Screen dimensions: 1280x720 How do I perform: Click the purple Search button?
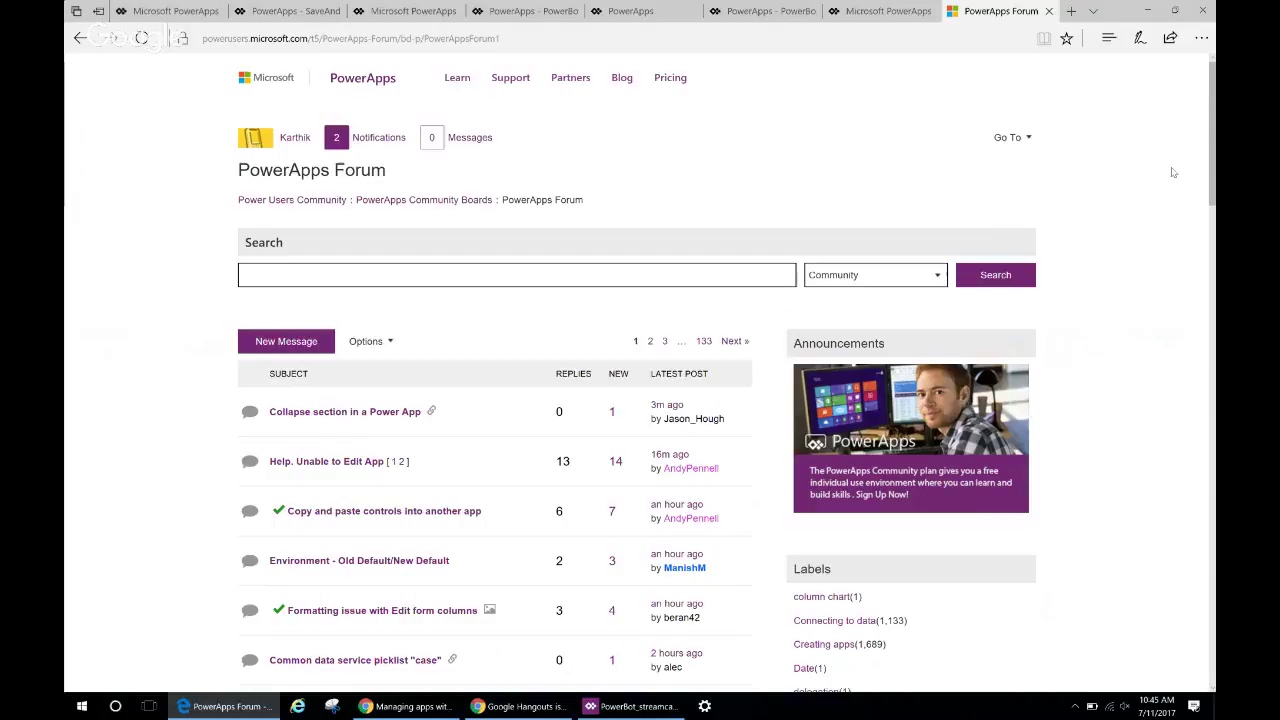click(995, 275)
